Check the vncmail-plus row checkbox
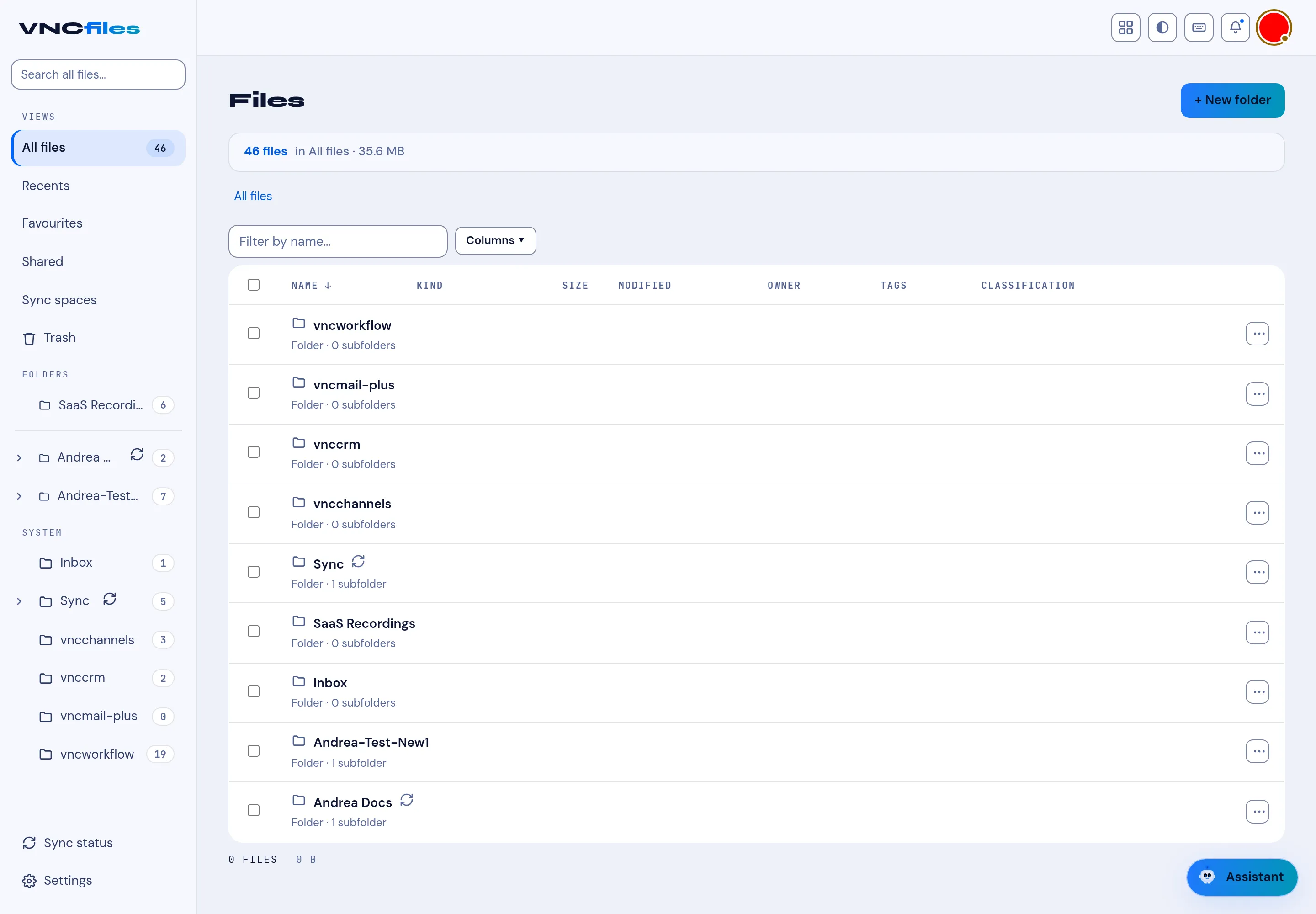The width and height of the screenshot is (1316, 914). [x=254, y=393]
